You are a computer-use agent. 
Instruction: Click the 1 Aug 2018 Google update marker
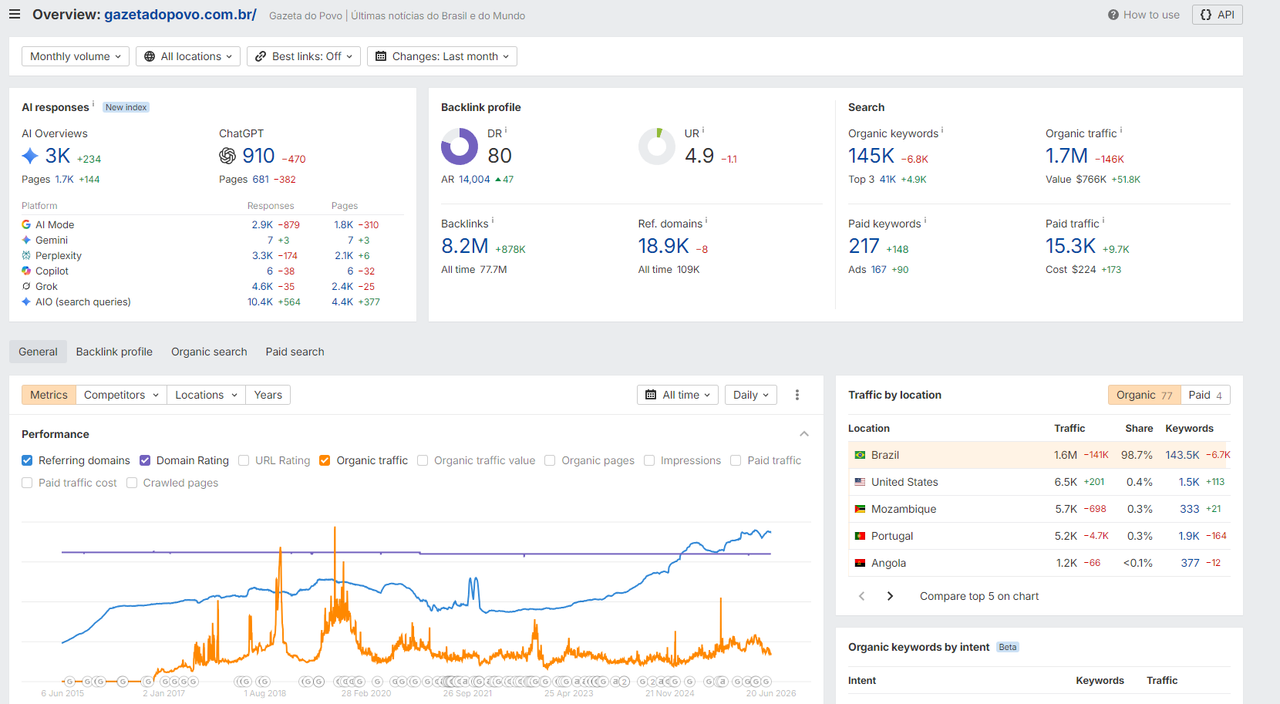[x=266, y=681]
